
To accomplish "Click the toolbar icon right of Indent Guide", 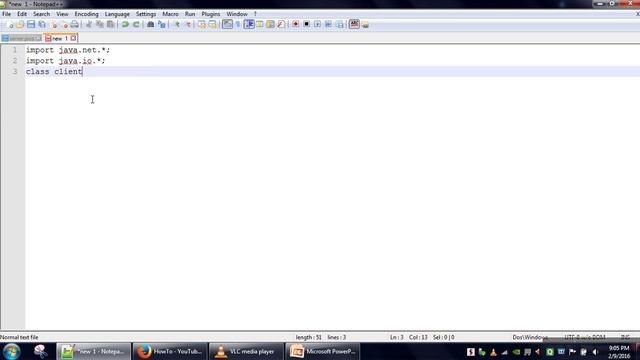I will pos(260,24).
